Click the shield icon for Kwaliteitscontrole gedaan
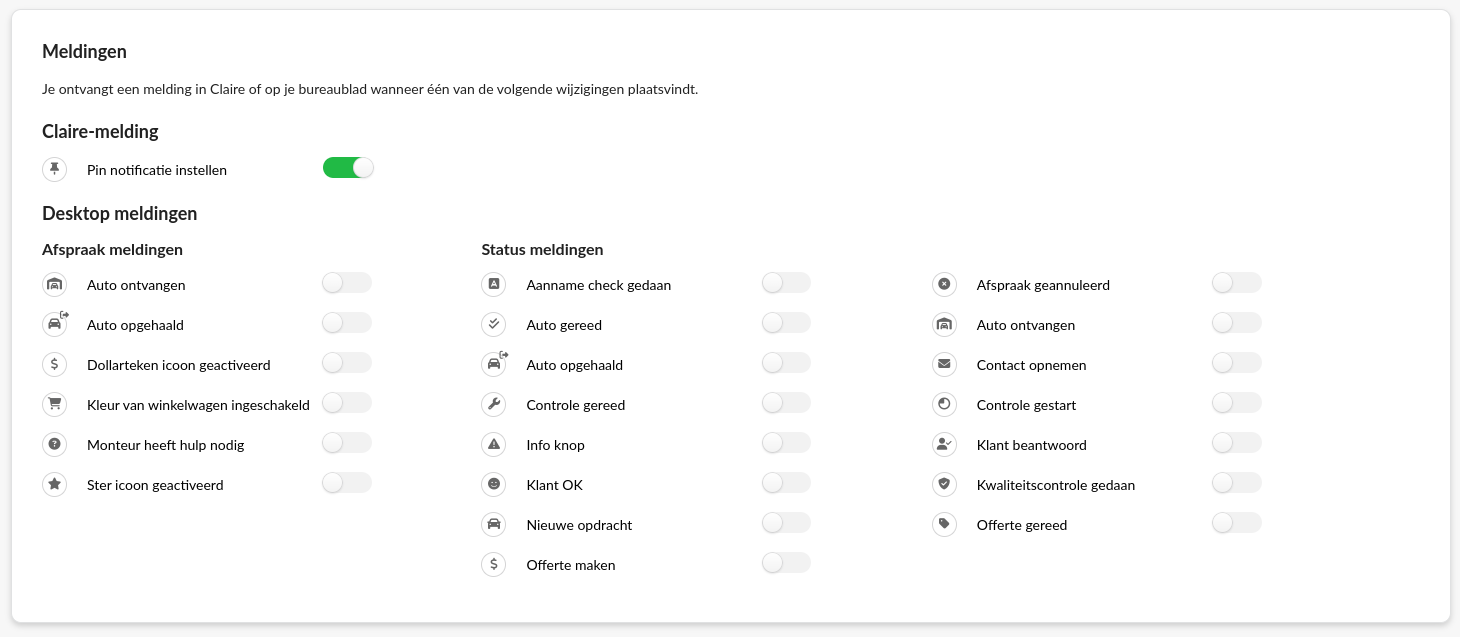Image resolution: width=1460 pixels, height=637 pixels. point(943,484)
